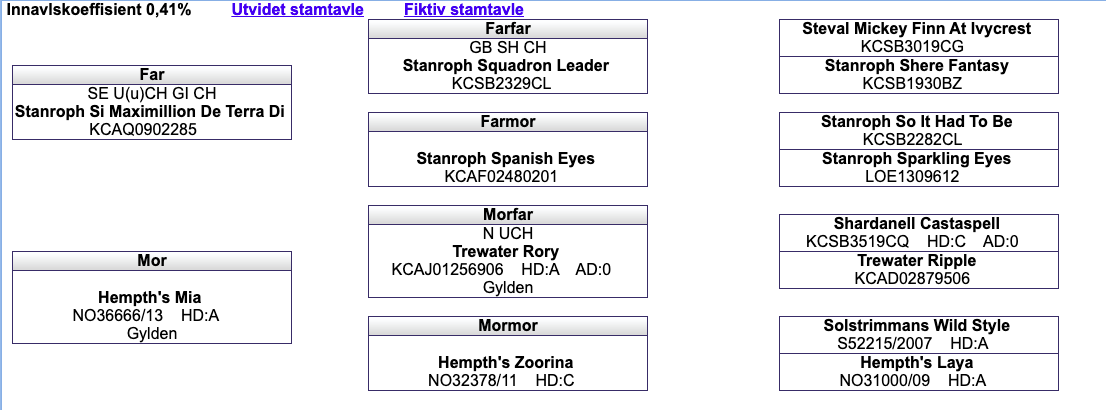
Task: Click Hempth's Zoorina in Mormor box
Action: [506, 363]
